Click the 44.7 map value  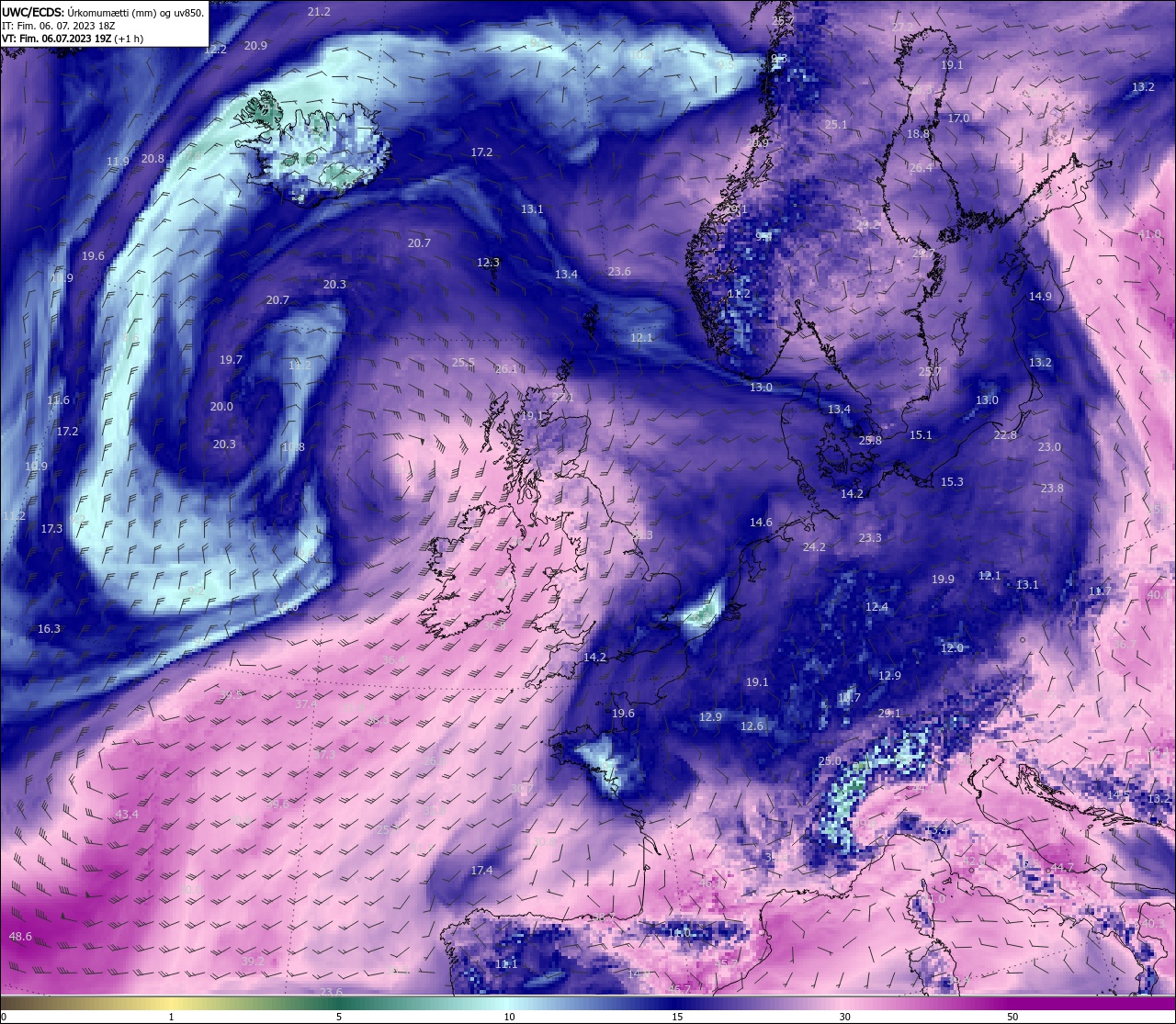1062,868
